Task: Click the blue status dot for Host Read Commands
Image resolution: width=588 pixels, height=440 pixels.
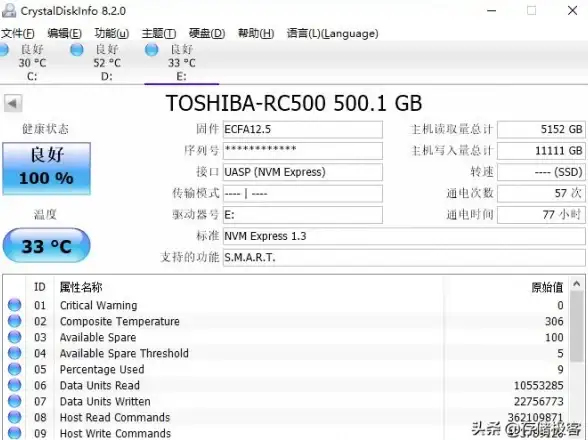Action: click(15, 417)
